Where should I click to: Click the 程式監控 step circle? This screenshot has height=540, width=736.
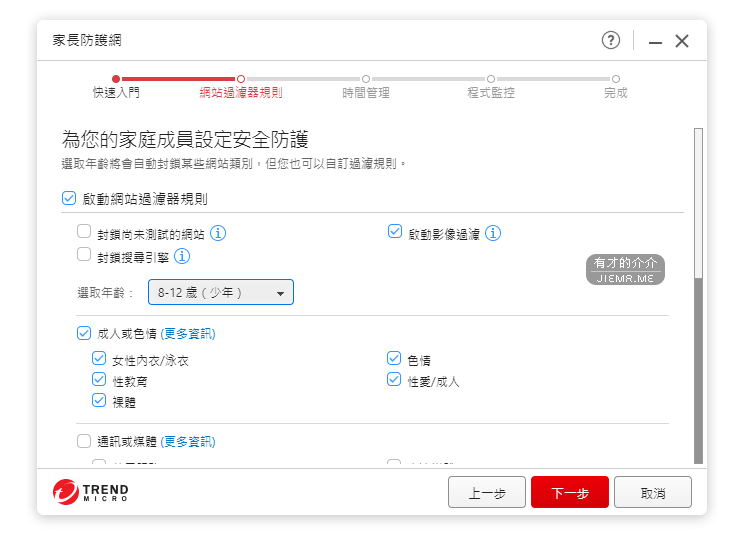pos(491,78)
